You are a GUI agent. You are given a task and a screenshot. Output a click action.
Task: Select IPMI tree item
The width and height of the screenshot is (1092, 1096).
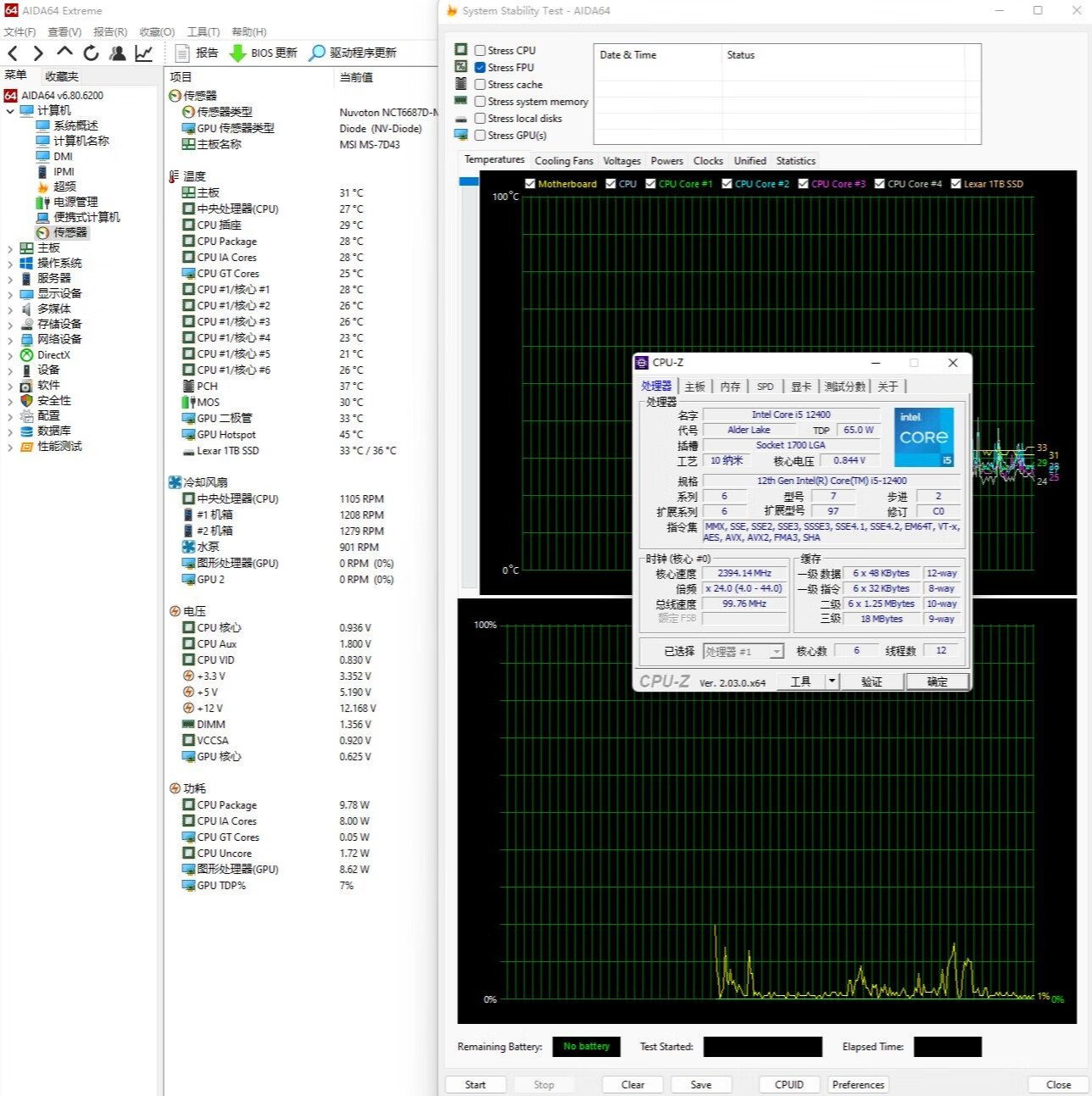click(55, 171)
